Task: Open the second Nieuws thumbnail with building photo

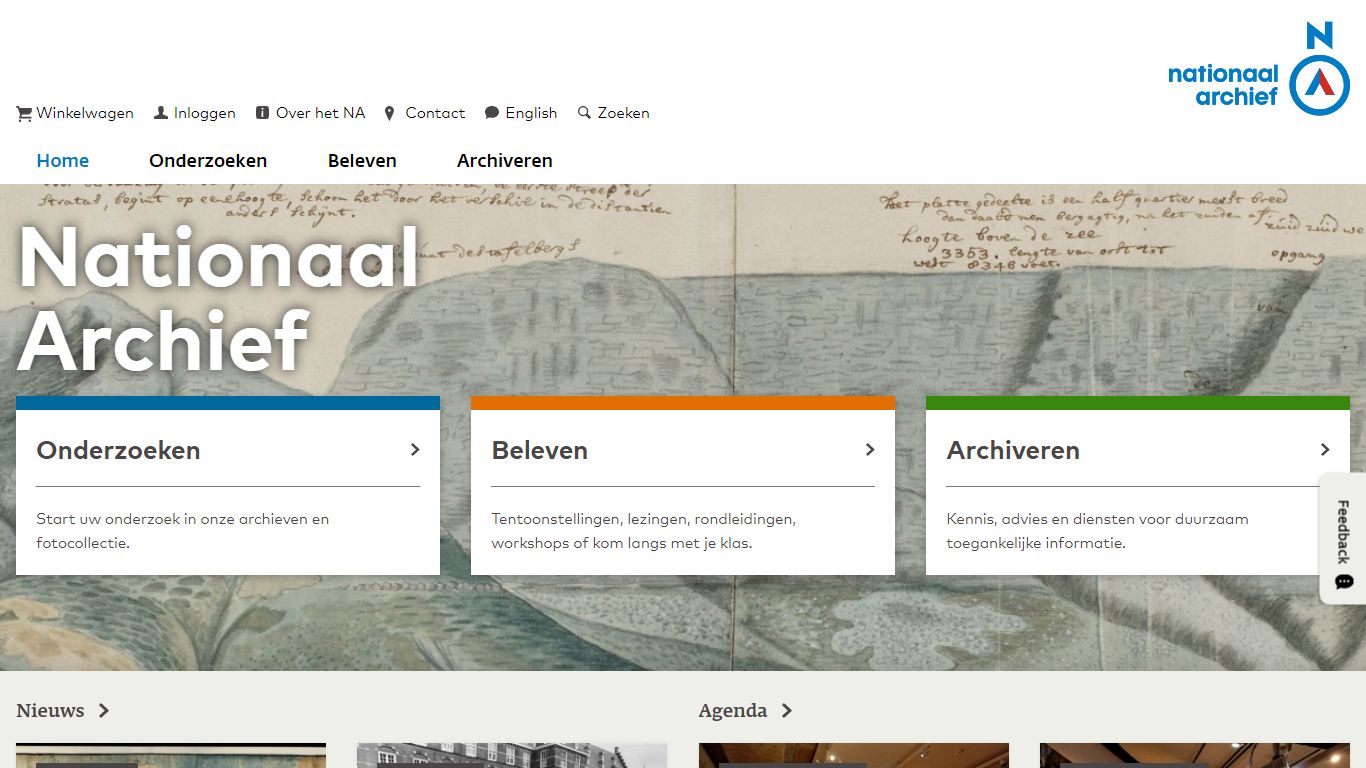Action: [x=512, y=756]
